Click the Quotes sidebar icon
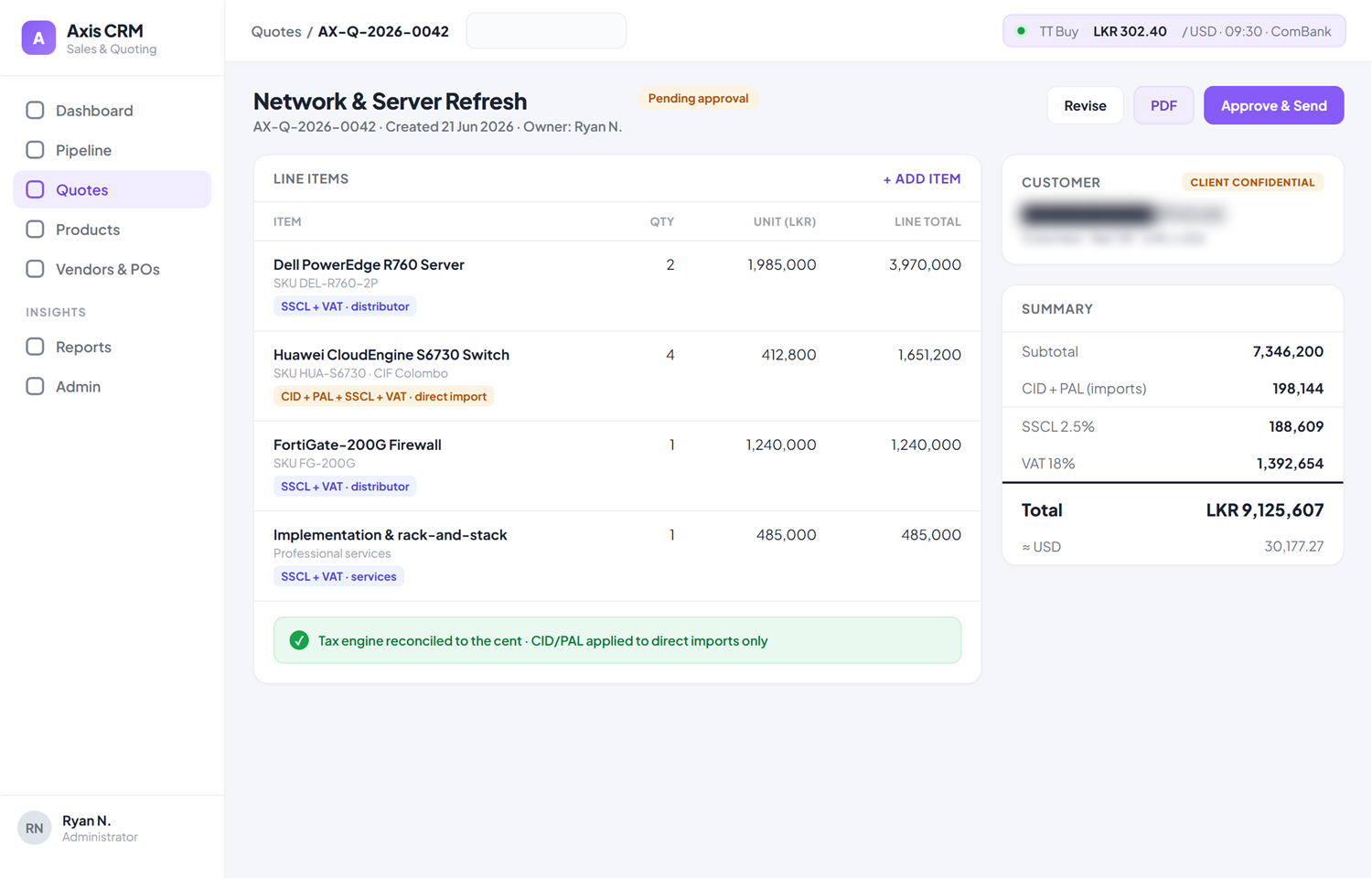Screen dimensions: 1372x879 click(35, 189)
